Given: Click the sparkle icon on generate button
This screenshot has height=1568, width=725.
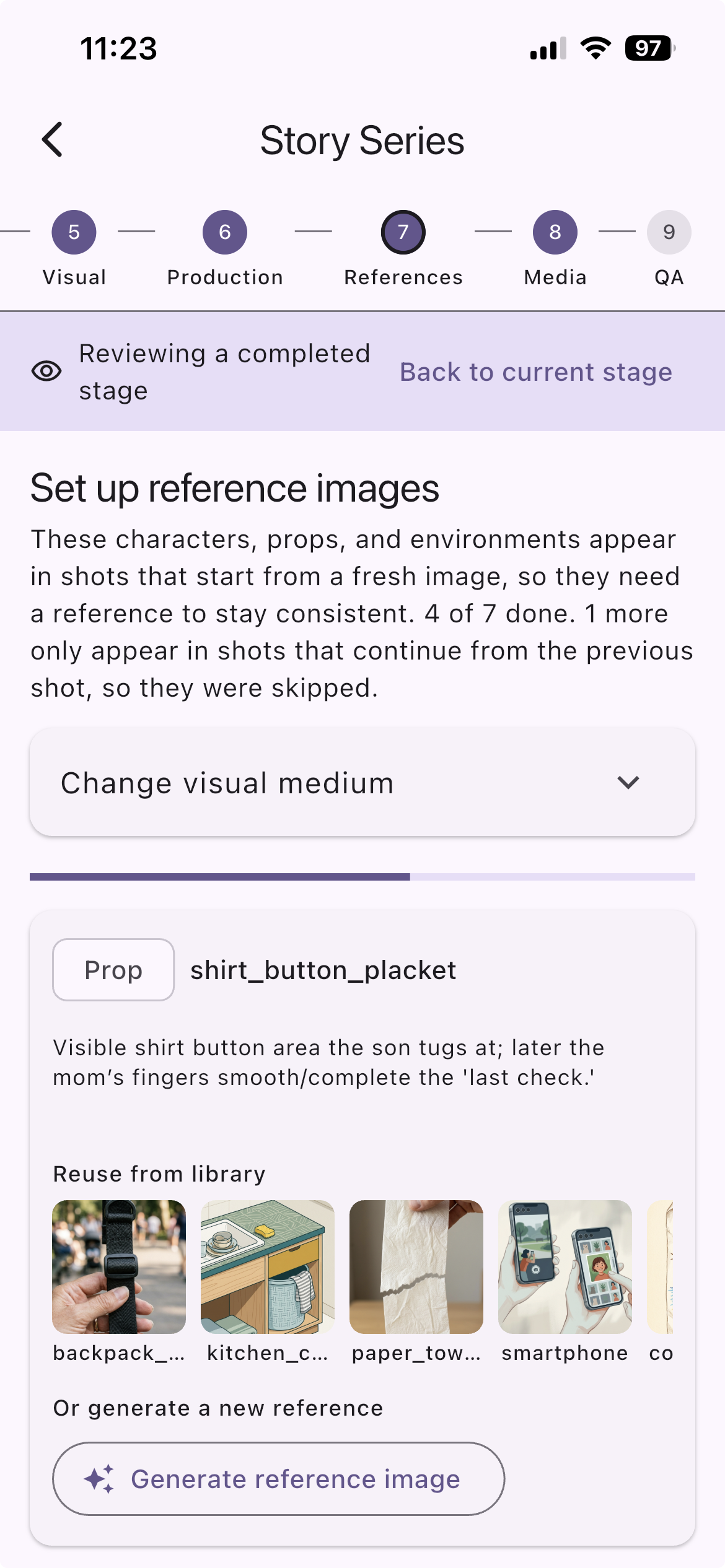Looking at the screenshot, I should 99,1479.
